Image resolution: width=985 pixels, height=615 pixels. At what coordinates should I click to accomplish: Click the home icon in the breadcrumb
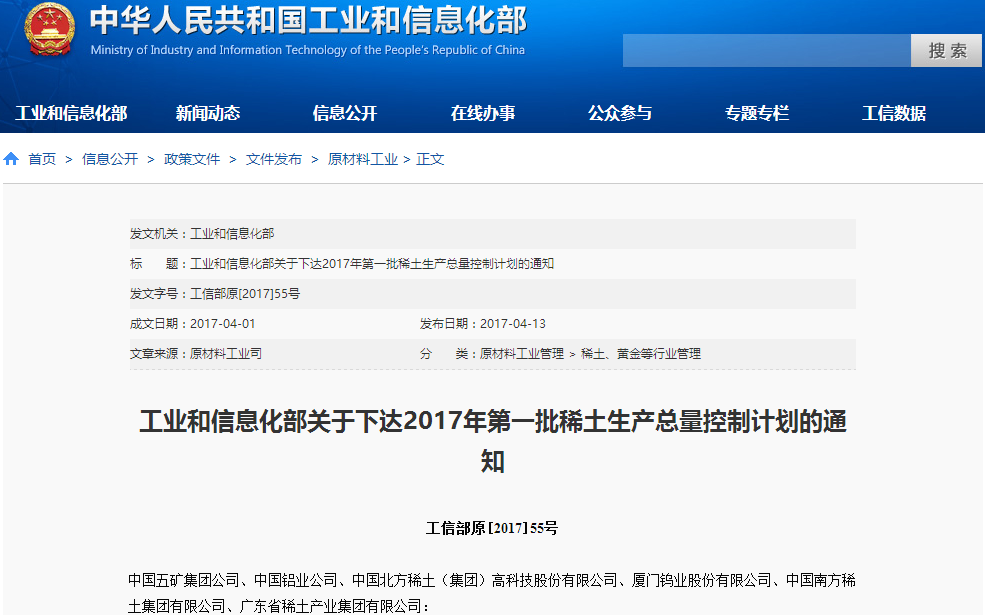click(x=10, y=157)
